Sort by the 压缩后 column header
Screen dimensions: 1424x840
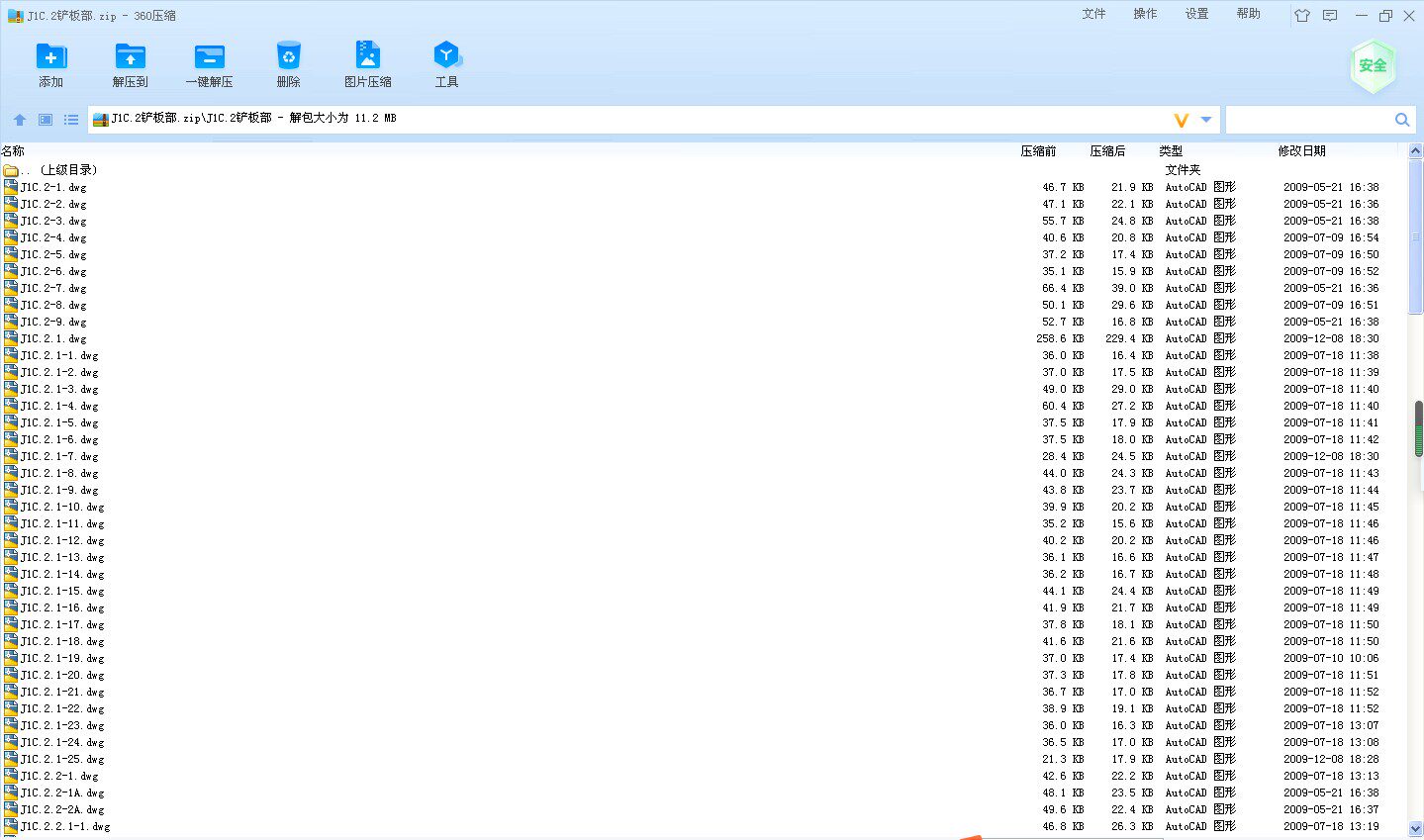(1107, 151)
